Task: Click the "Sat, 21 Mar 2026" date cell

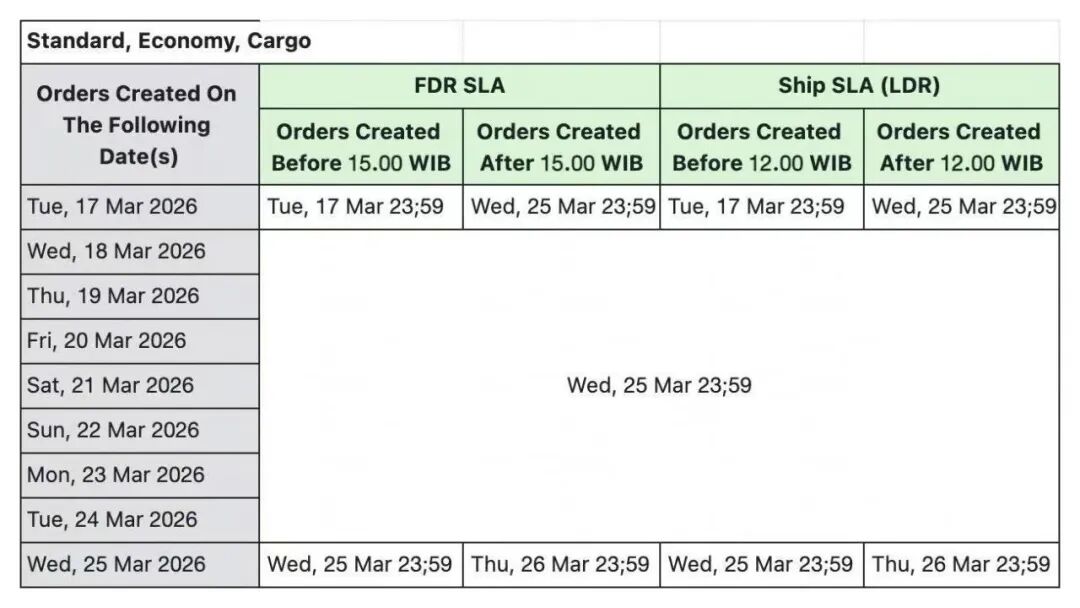Action: (x=110, y=386)
